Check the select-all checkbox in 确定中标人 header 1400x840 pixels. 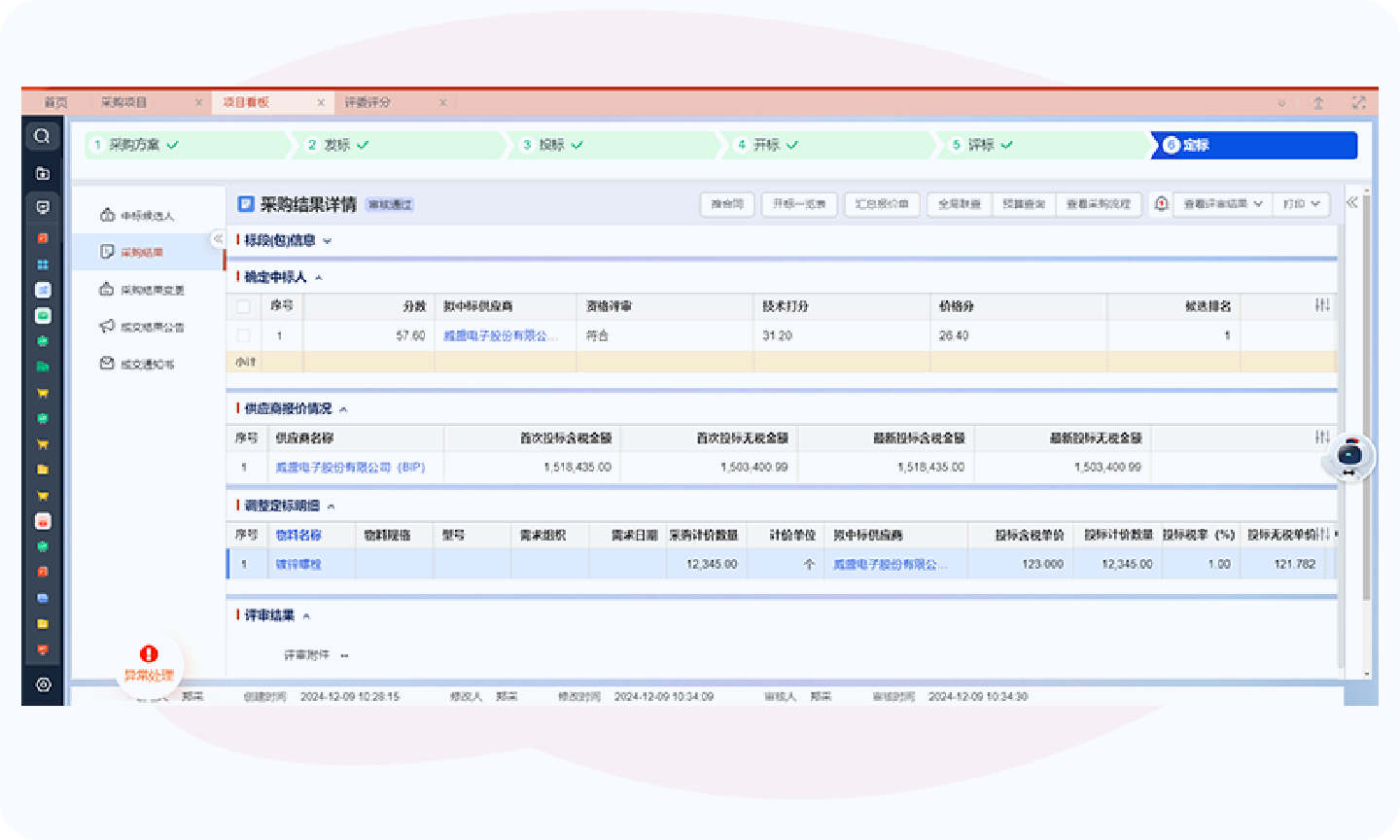pyautogui.click(x=243, y=306)
